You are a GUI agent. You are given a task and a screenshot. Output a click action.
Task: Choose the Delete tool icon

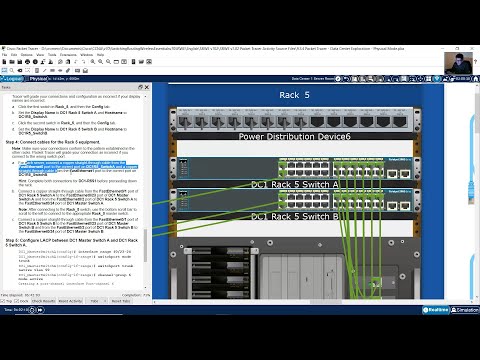coord(20,70)
